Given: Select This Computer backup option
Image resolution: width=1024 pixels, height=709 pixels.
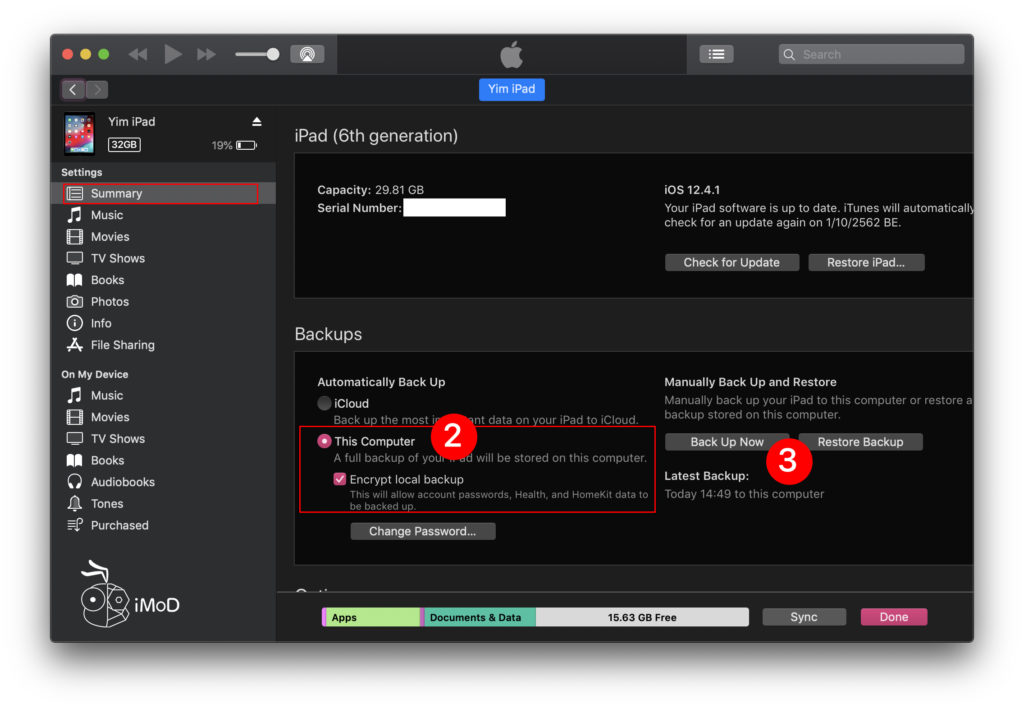Looking at the screenshot, I should (325, 441).
